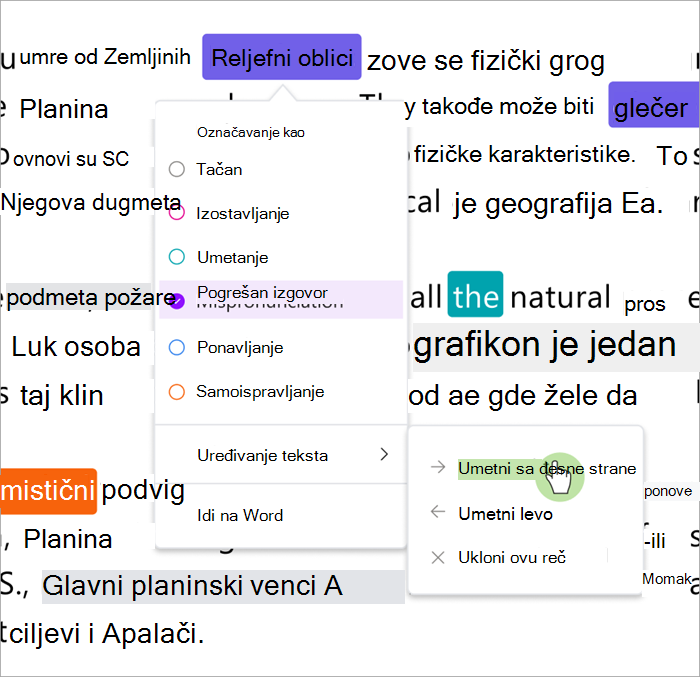Click the text Luk osoba

[x=76, y=347]
